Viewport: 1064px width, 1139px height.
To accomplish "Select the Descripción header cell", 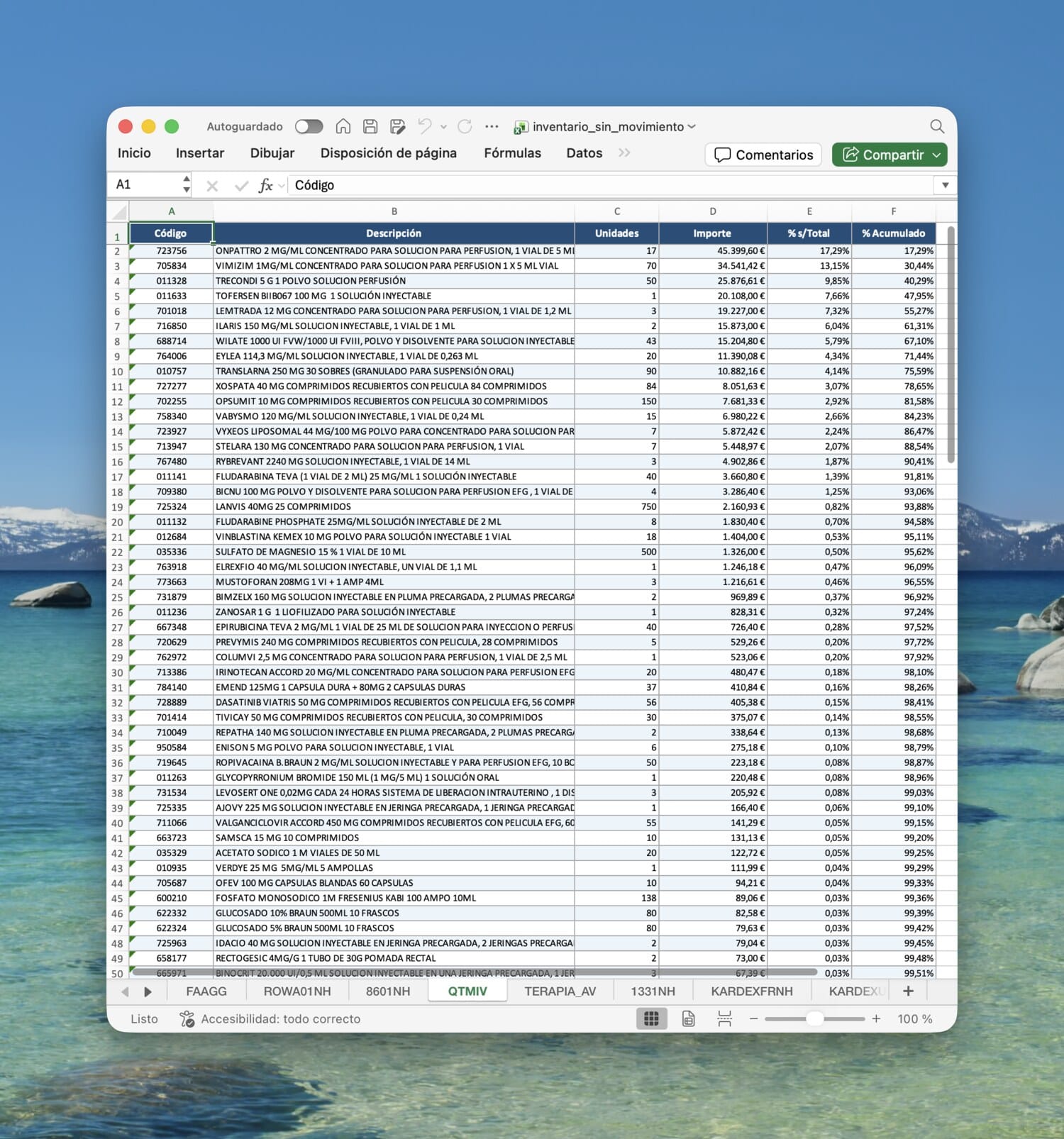I will [x=394, y=233].
